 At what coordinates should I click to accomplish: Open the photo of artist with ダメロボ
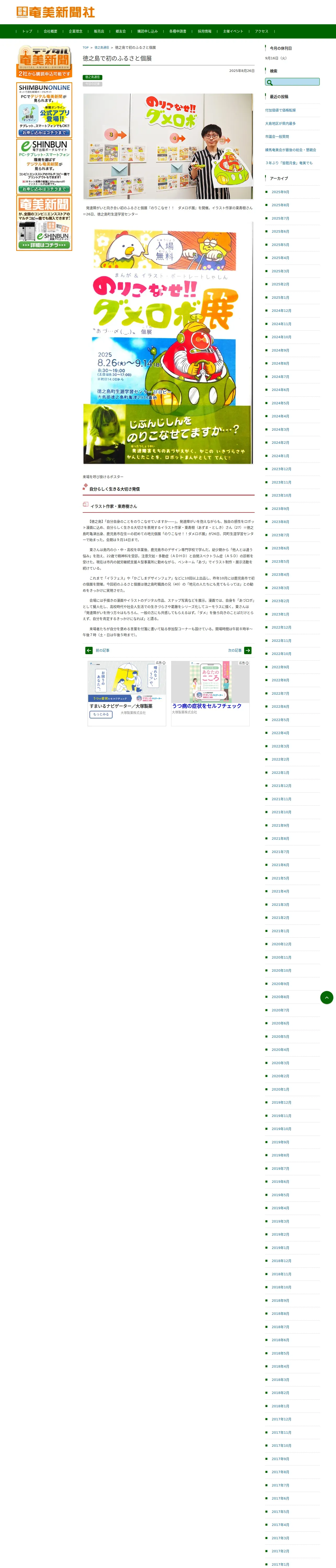(x=168, y=146)
